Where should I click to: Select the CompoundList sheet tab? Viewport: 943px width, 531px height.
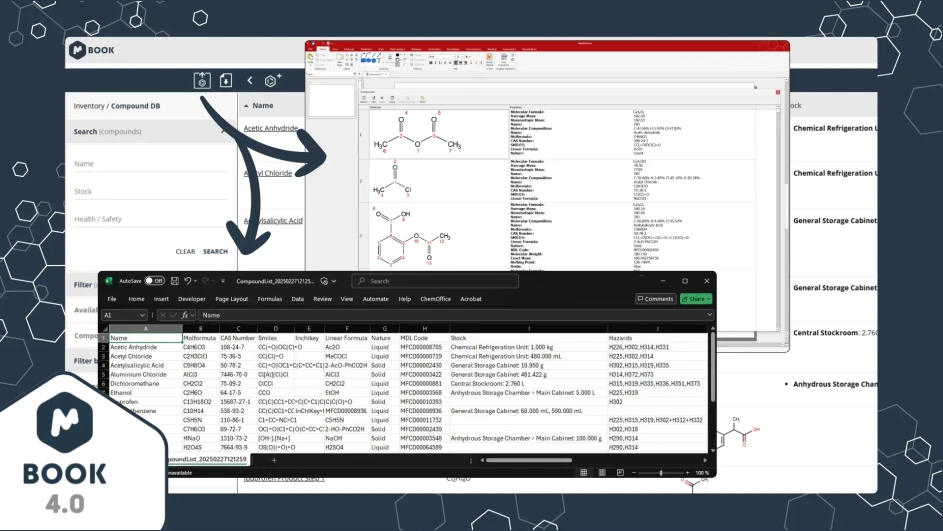pos(207,459)
